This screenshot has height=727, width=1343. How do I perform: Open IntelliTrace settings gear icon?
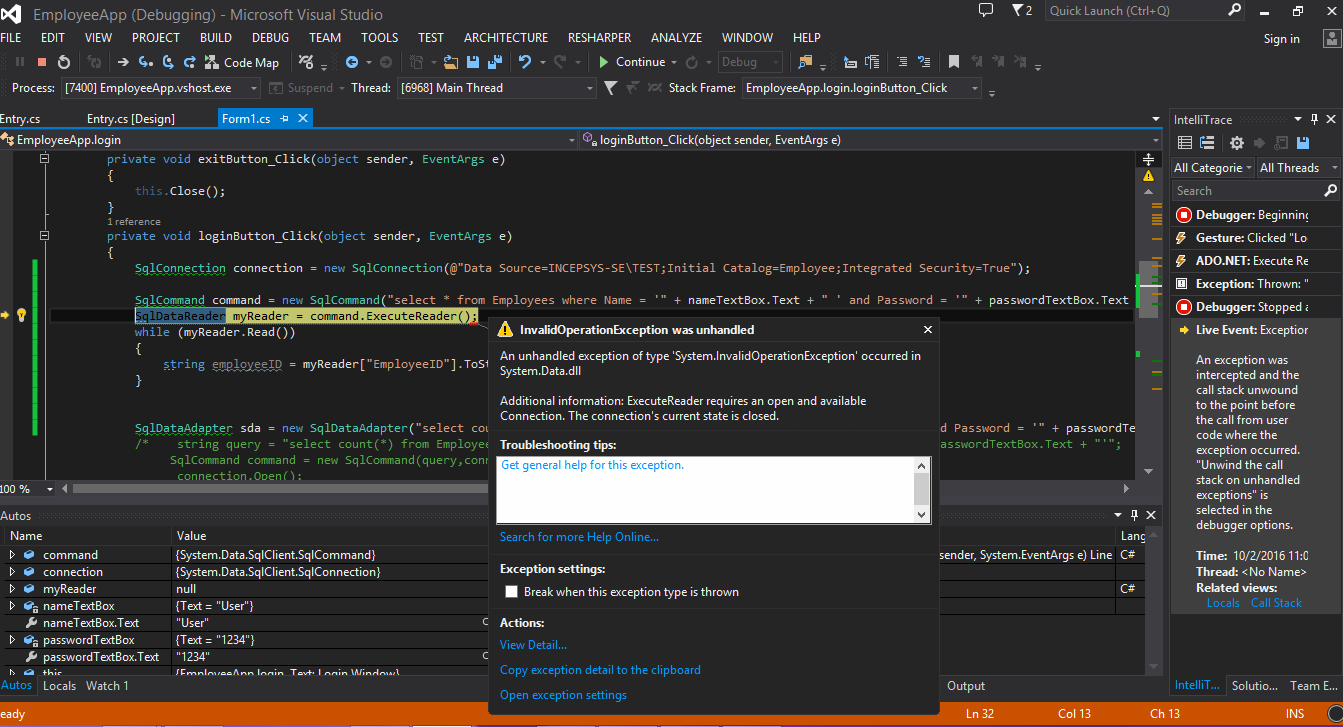(1237, 144)
